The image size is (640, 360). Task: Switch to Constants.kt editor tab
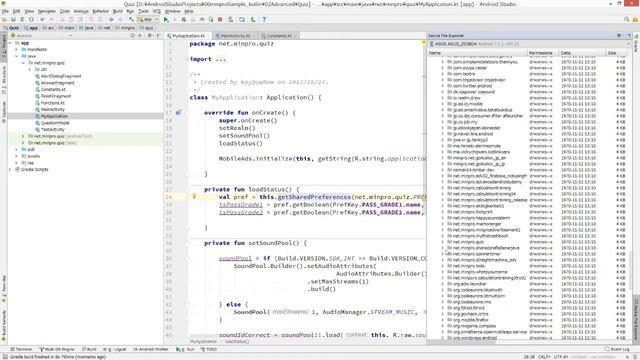279,36
